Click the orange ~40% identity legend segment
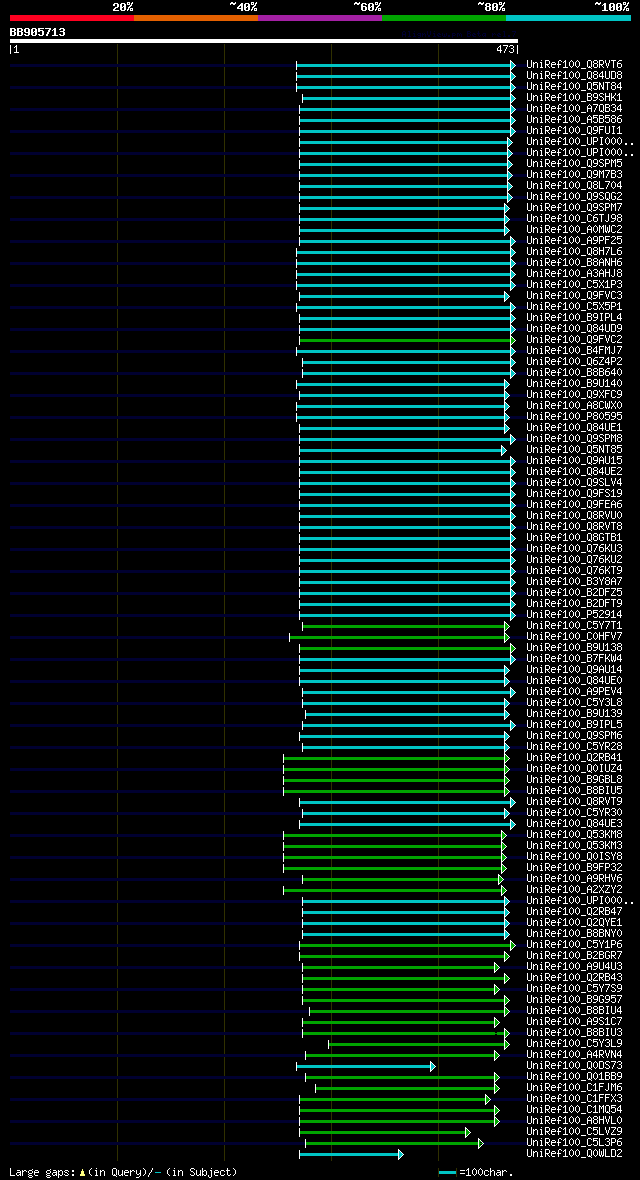The width and height of the screenshot is (640, 1180). (x=196, y=17)
